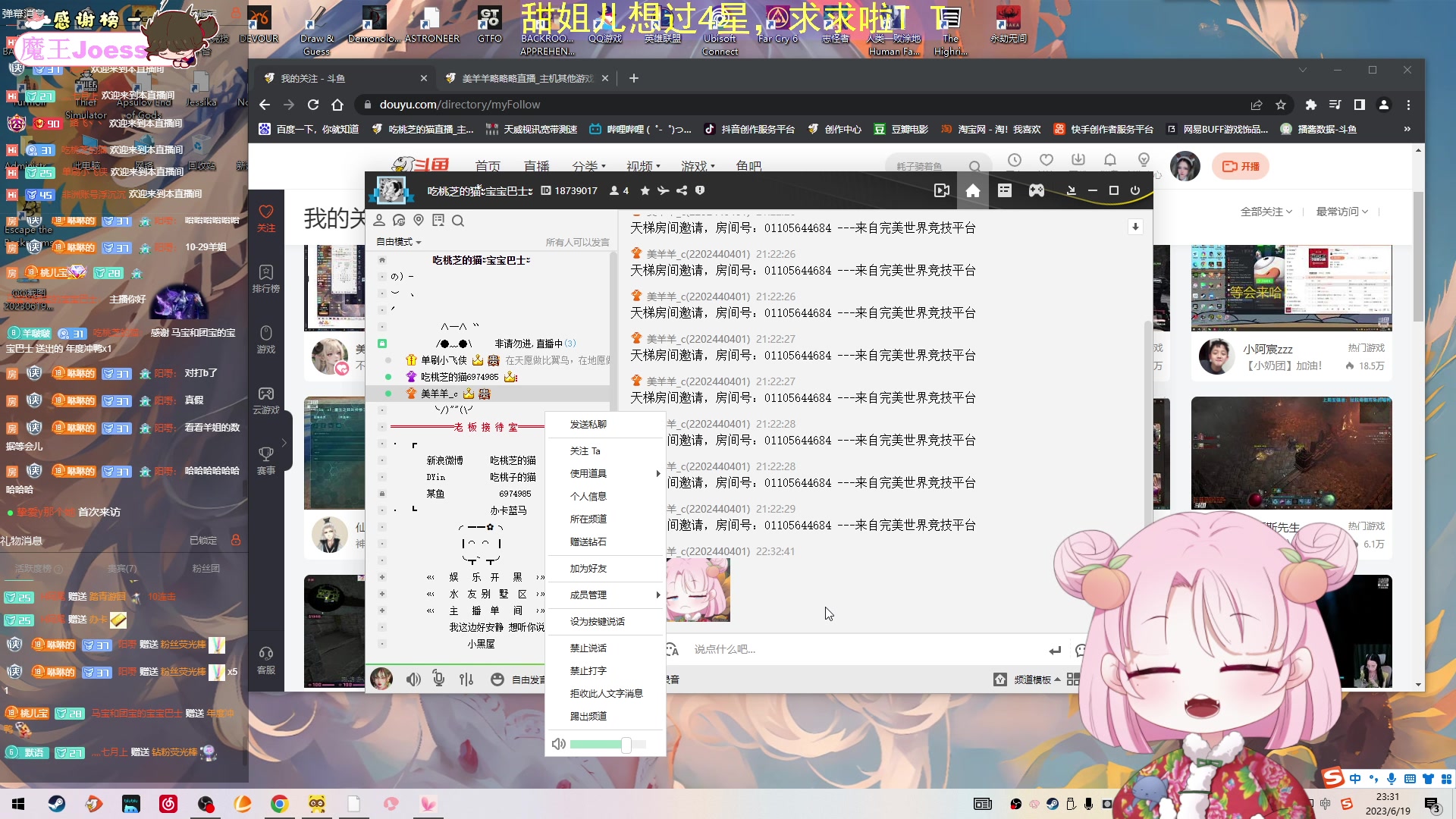1456x819 pixels.
Task: Click the 开播 button on Douyu header
Action: (1241, 166)
